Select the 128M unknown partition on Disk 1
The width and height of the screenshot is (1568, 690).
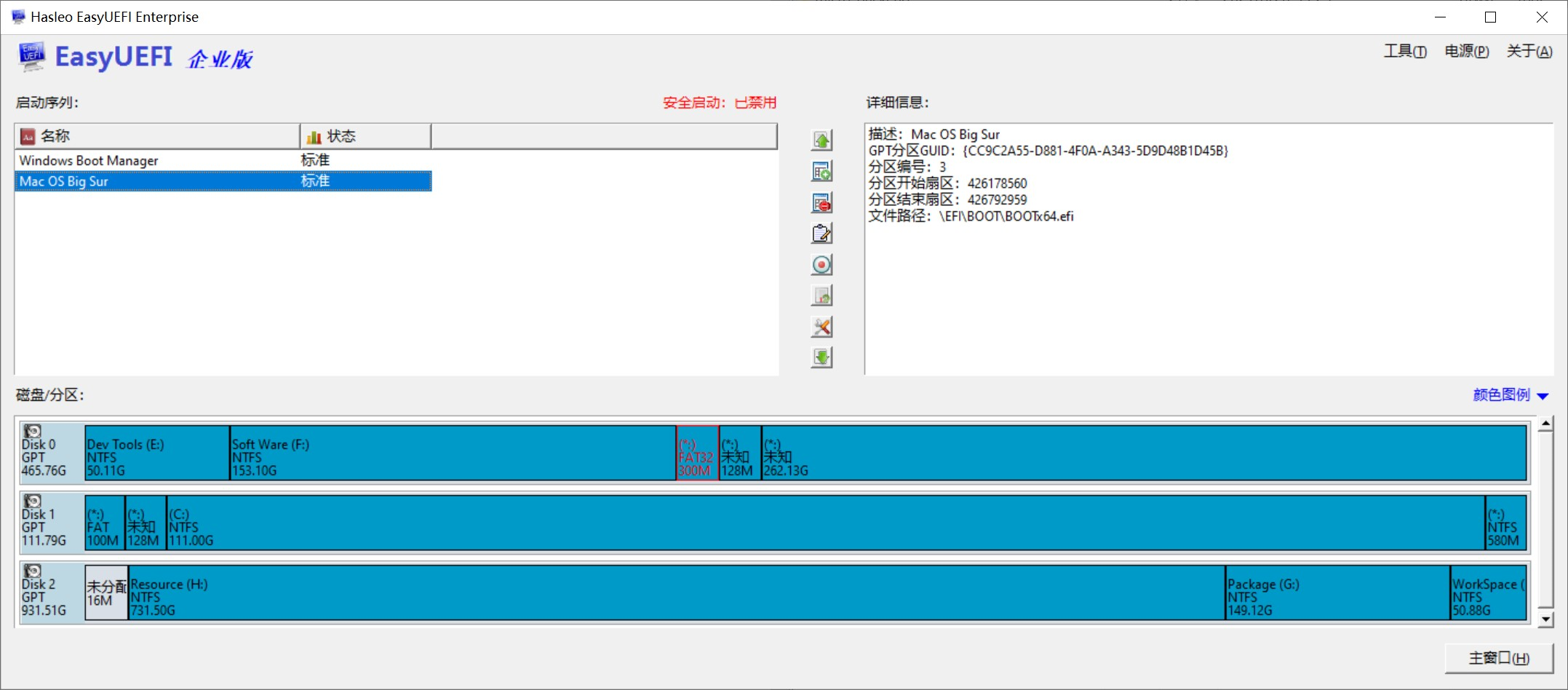point(146,523)
